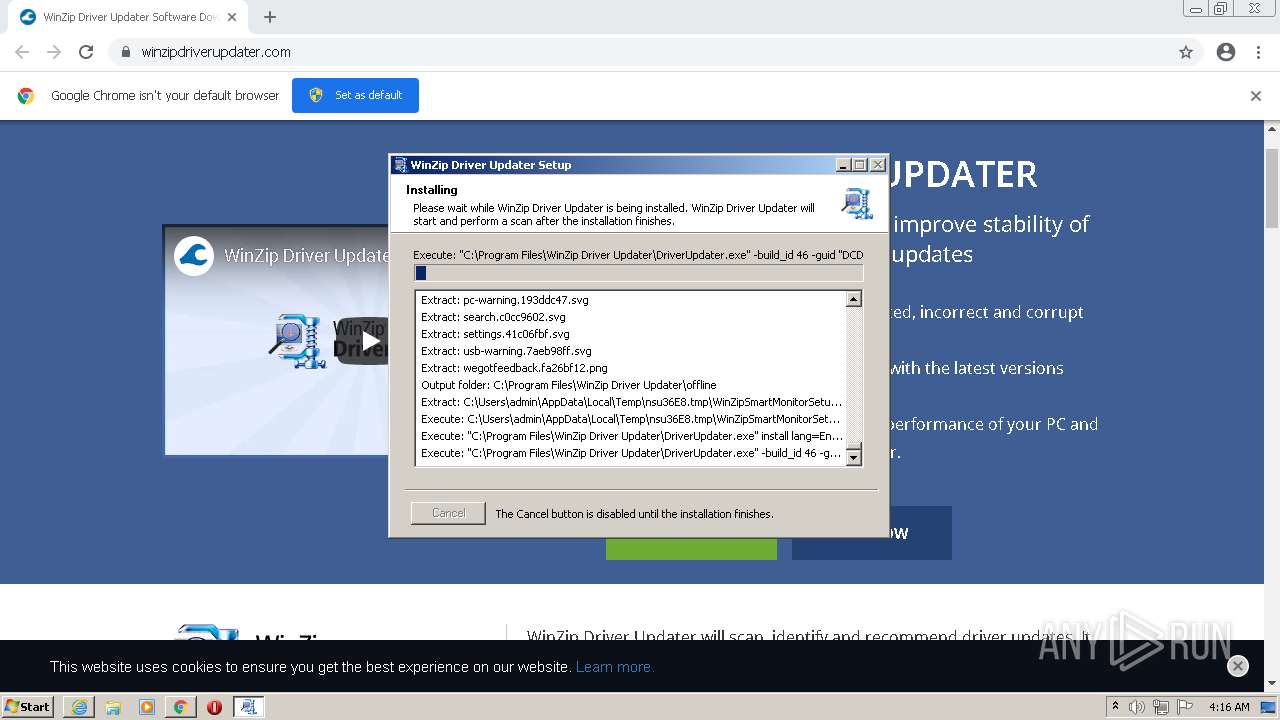The width and height of the screenshot is (1280, 720).
Task: Open the Chrome profile avatar menu
Action: tap(1226, 52)
